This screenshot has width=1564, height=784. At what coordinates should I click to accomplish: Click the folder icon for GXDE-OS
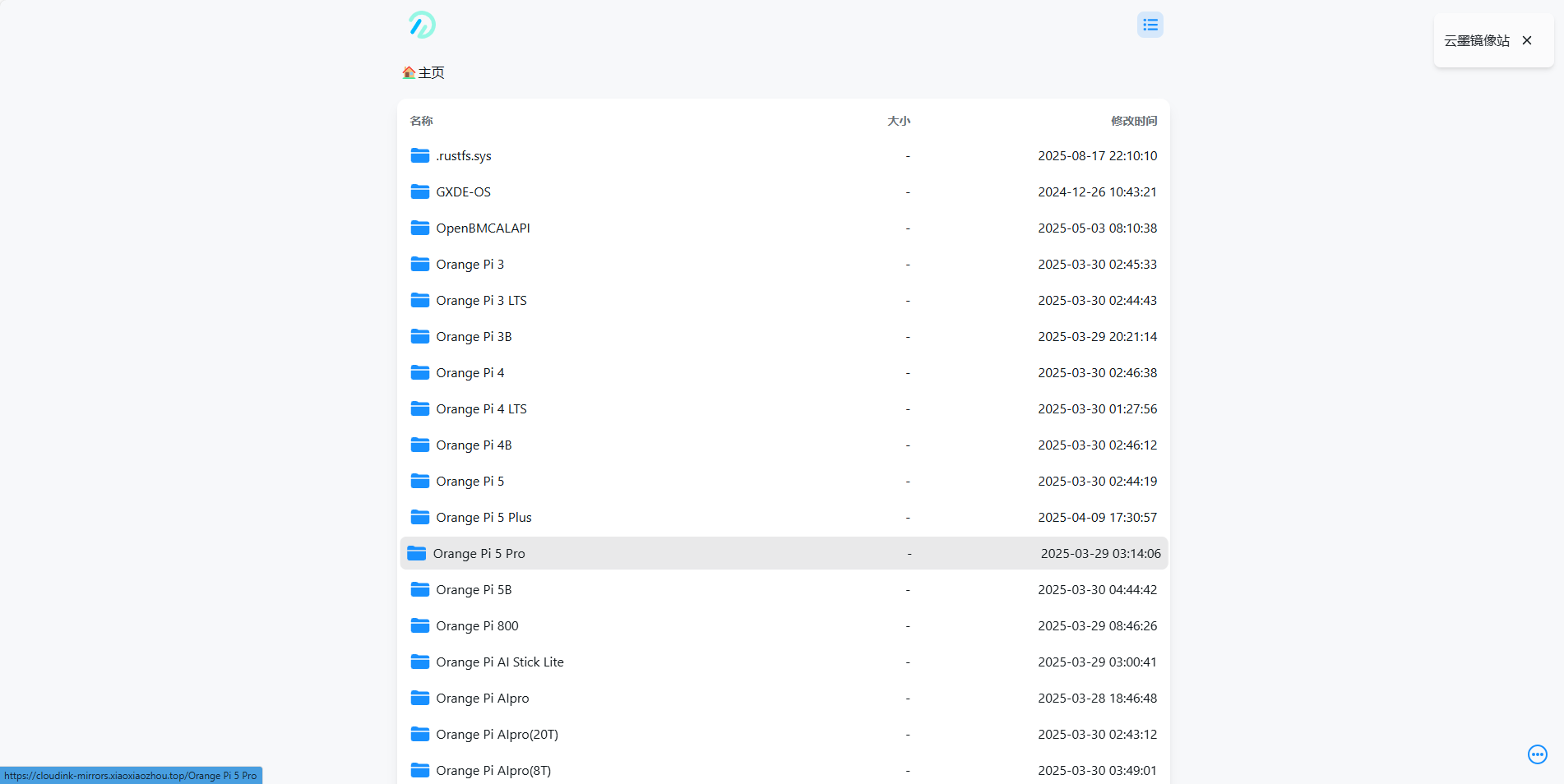point(420,191)
